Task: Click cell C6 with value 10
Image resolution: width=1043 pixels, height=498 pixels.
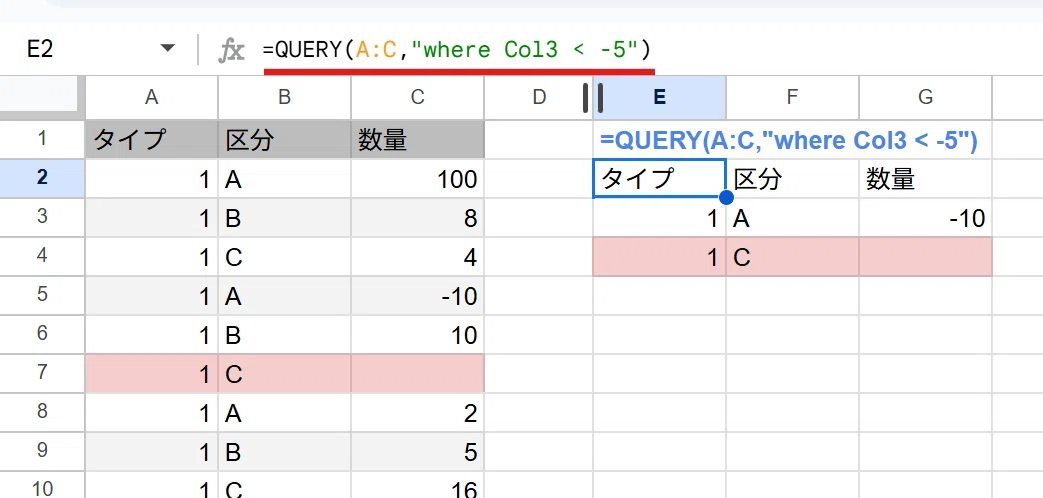Action: tap(418, 334)
